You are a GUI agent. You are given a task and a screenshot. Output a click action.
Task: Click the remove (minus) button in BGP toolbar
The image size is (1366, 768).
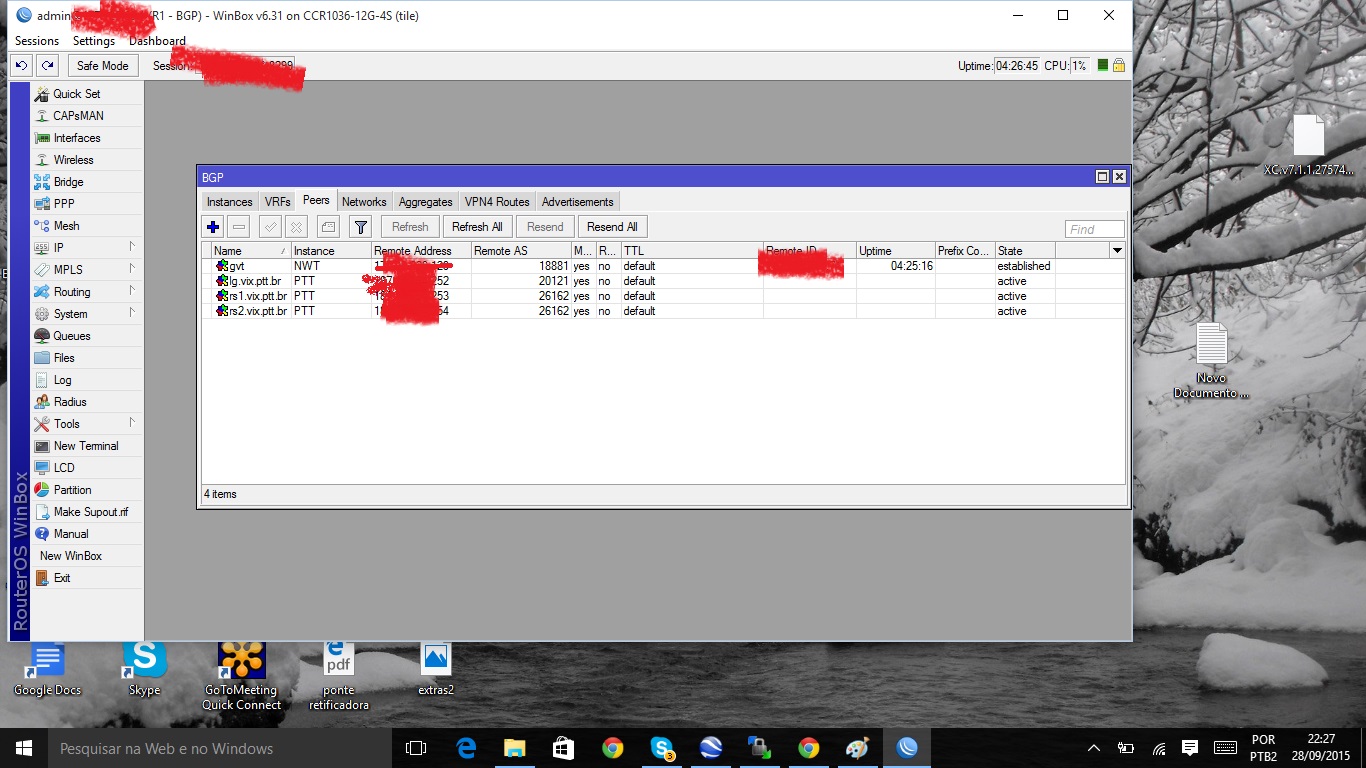[238, 227]
